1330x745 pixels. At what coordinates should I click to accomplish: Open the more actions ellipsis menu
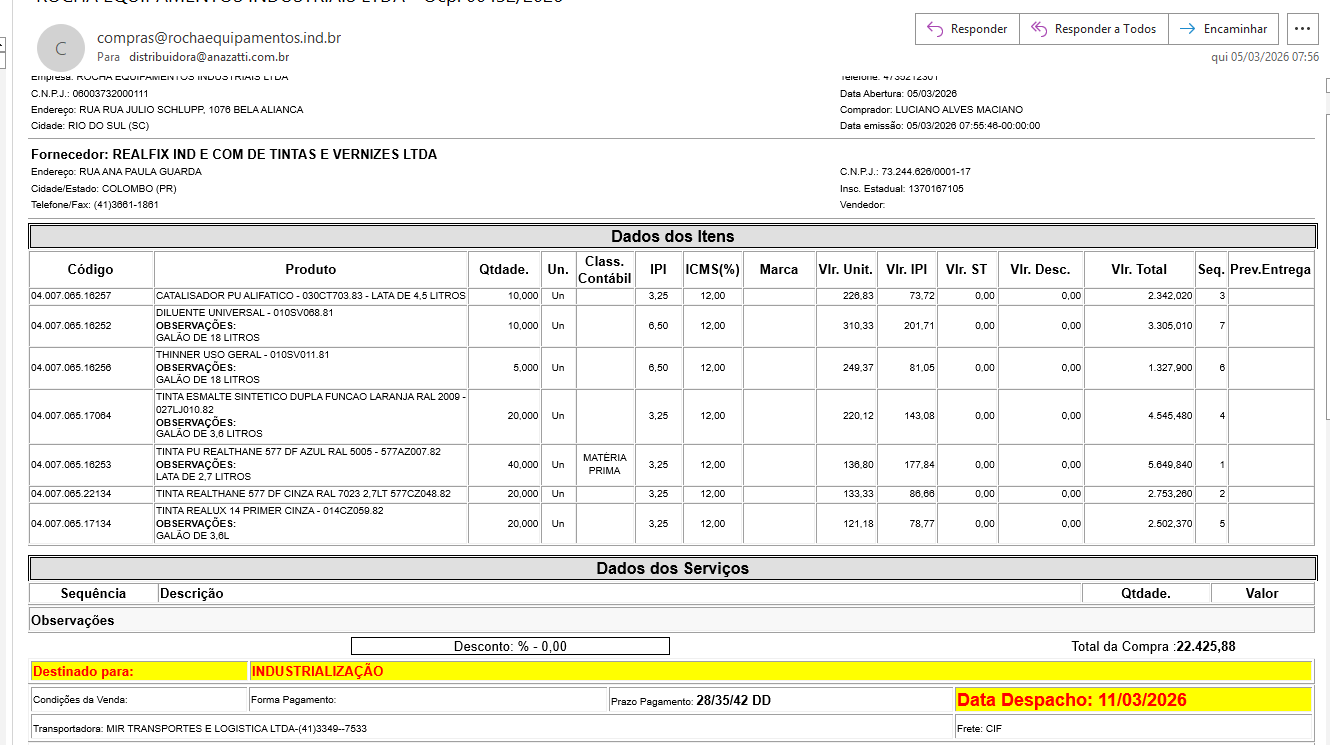[1301, 29]
